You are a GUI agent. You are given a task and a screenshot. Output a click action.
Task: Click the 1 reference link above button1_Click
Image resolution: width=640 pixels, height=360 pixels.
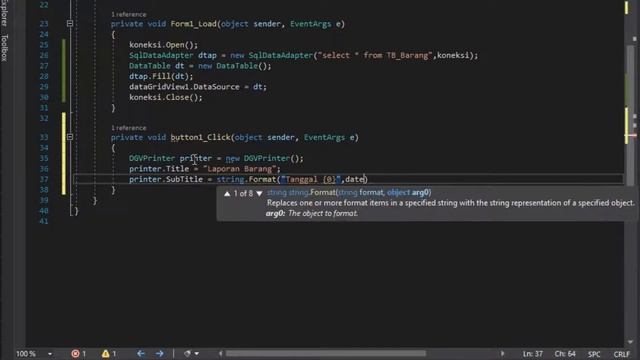click(129, 128)
